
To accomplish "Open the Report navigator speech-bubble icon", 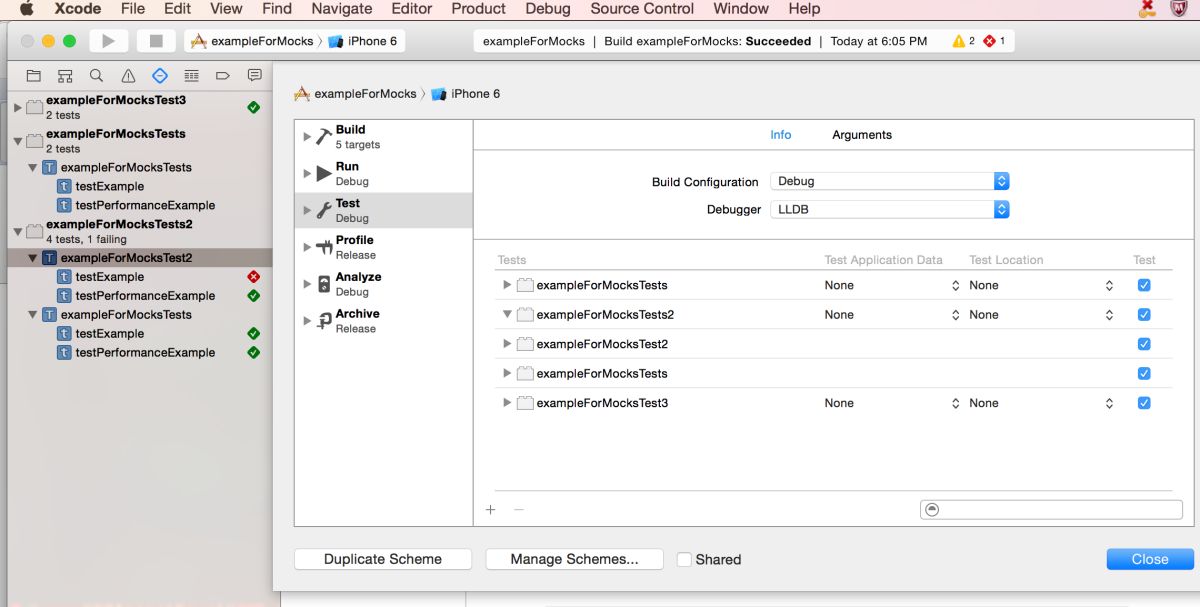I will [254, 75].
